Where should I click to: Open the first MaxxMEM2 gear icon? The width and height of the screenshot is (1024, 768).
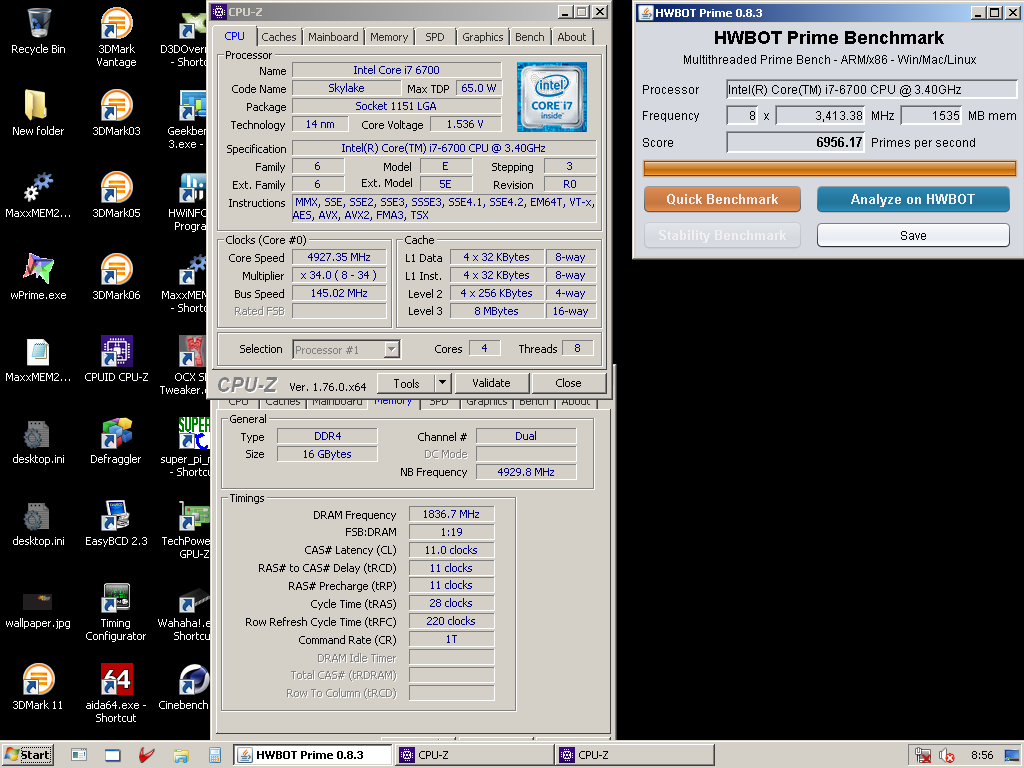[x=38, y=195]
